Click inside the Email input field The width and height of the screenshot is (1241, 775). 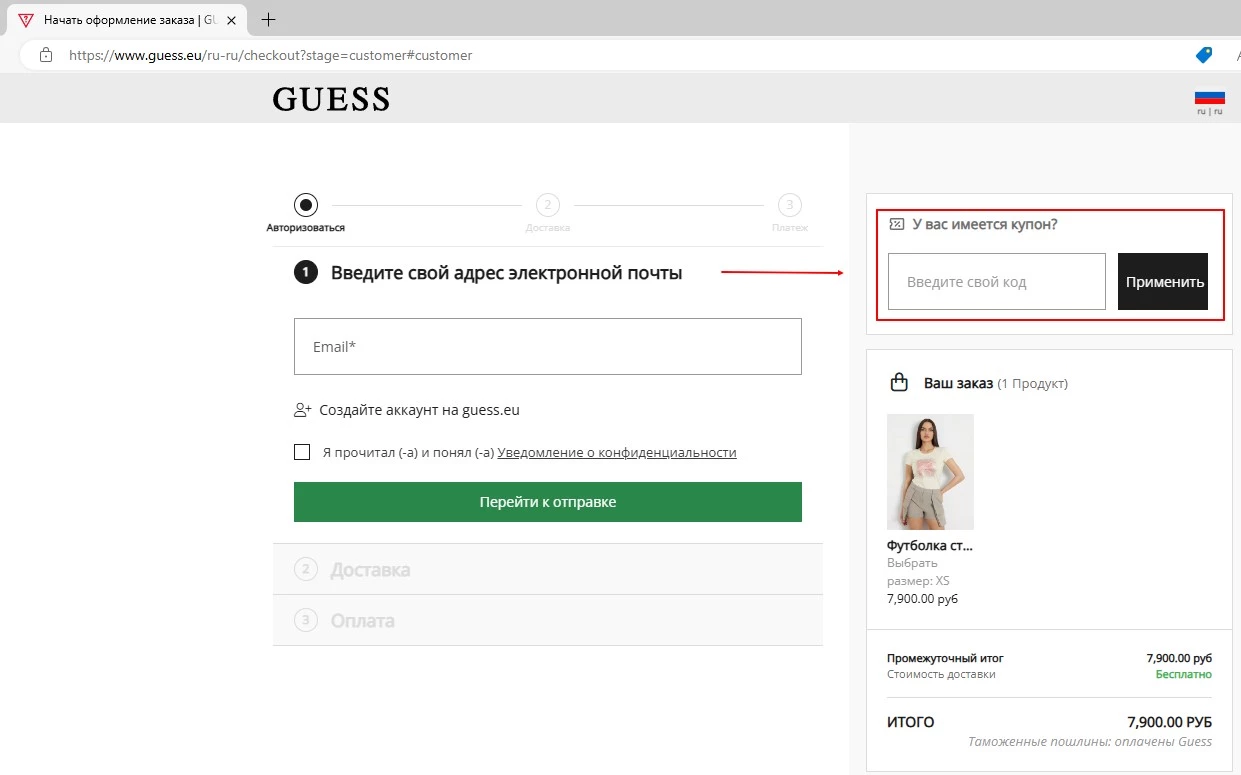547,346
